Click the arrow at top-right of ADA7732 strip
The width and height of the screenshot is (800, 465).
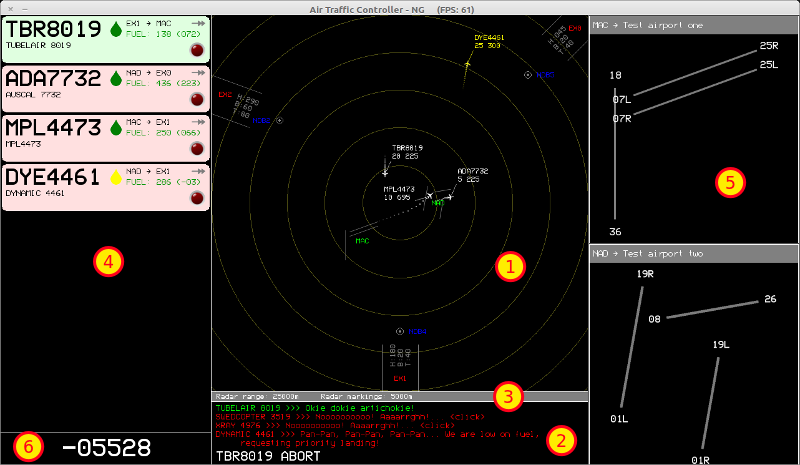pyautogui.click(x=198, y=71)
